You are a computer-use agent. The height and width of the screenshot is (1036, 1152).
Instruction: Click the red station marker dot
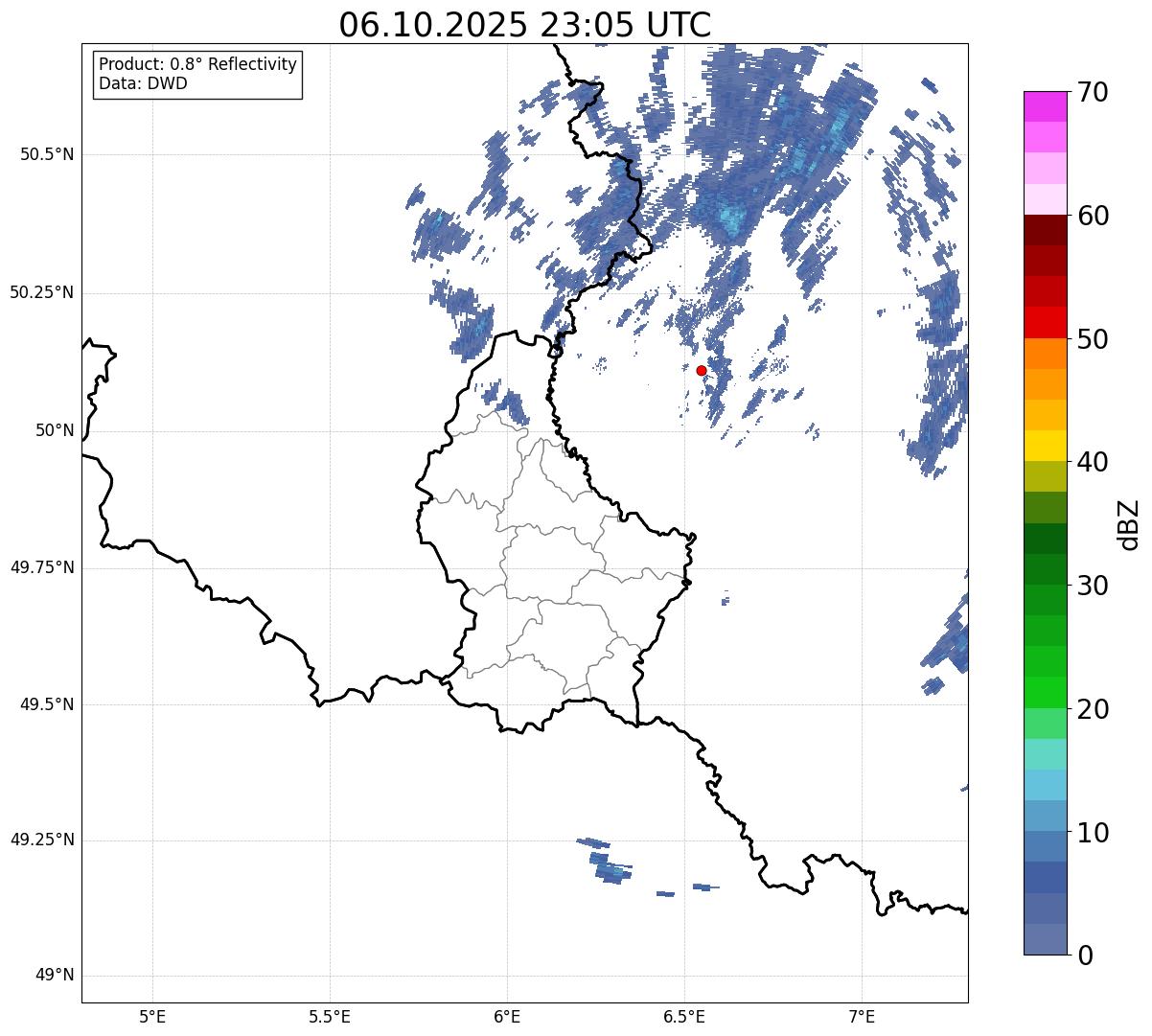tap(702, 370)
